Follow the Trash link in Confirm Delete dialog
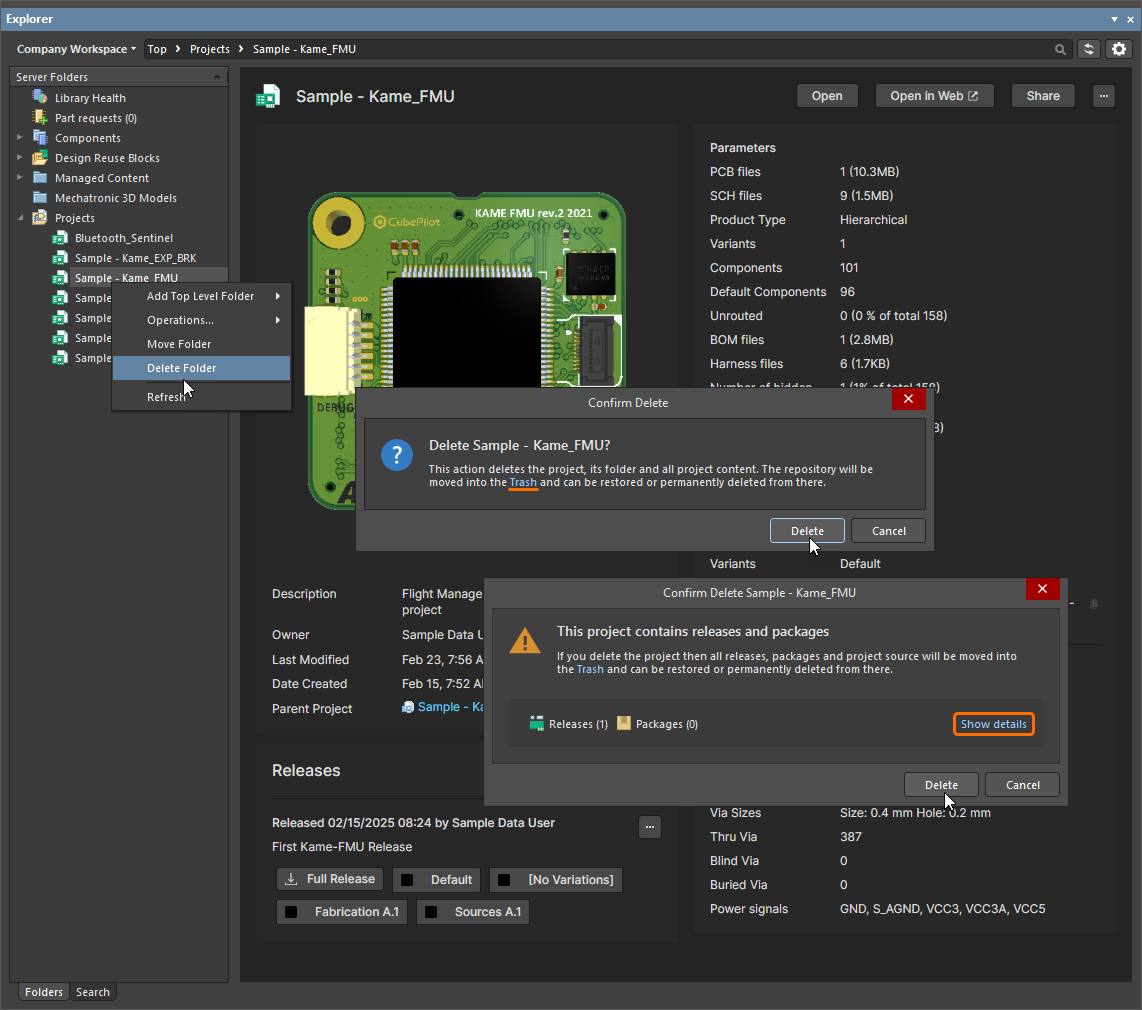The image size is (1142, 1010). pos(523,482)
